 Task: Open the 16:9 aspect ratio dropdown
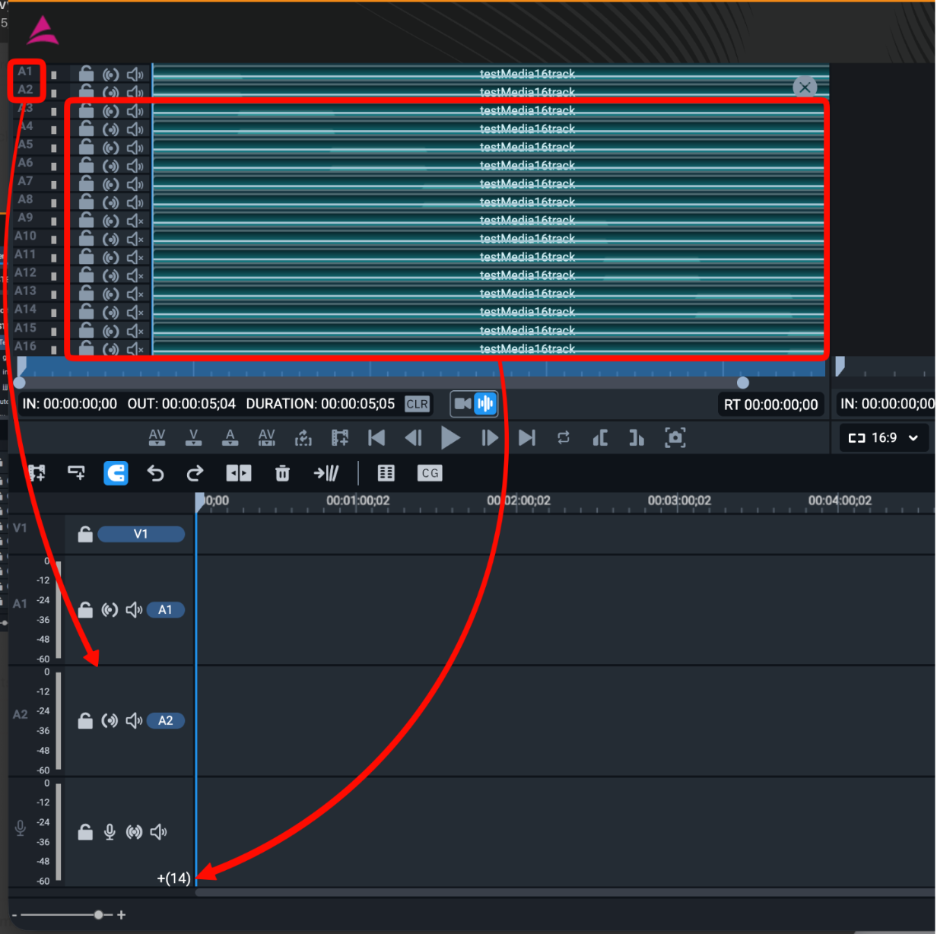[x=883, y=438]
